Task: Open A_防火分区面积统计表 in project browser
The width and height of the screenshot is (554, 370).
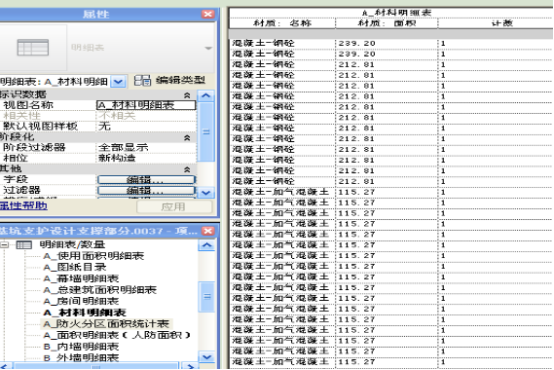Action: [106, 324]
